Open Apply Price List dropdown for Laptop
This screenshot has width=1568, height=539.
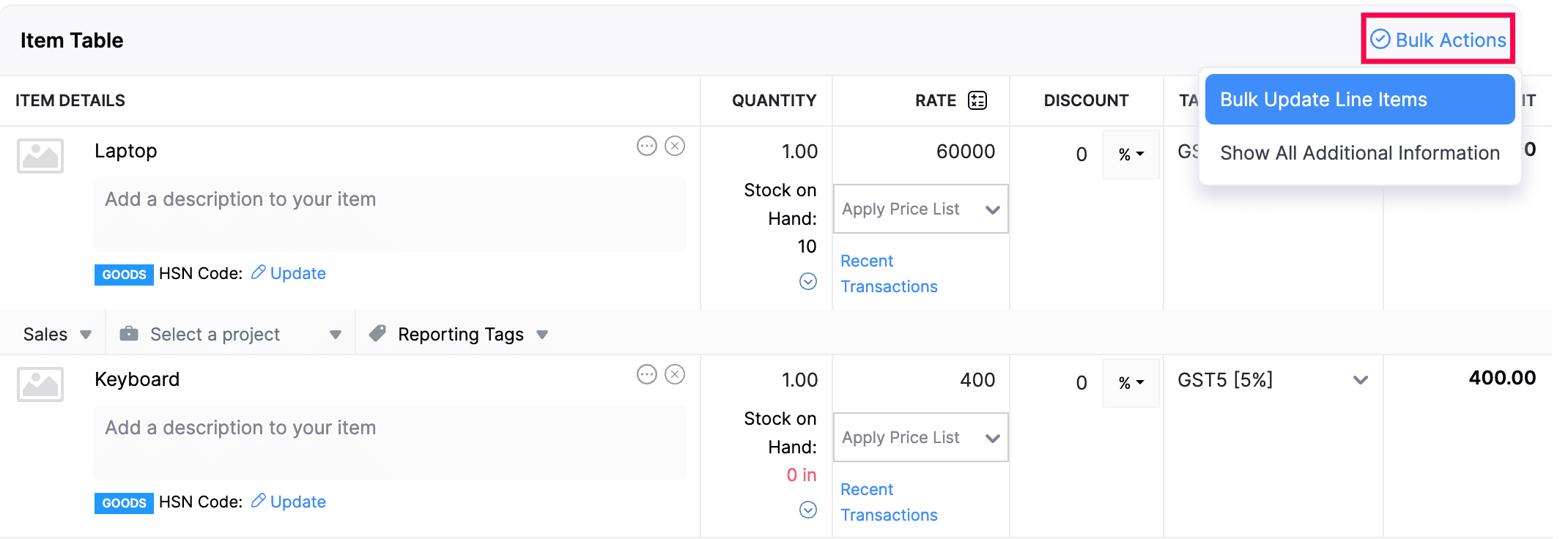(x=920, y=209)
